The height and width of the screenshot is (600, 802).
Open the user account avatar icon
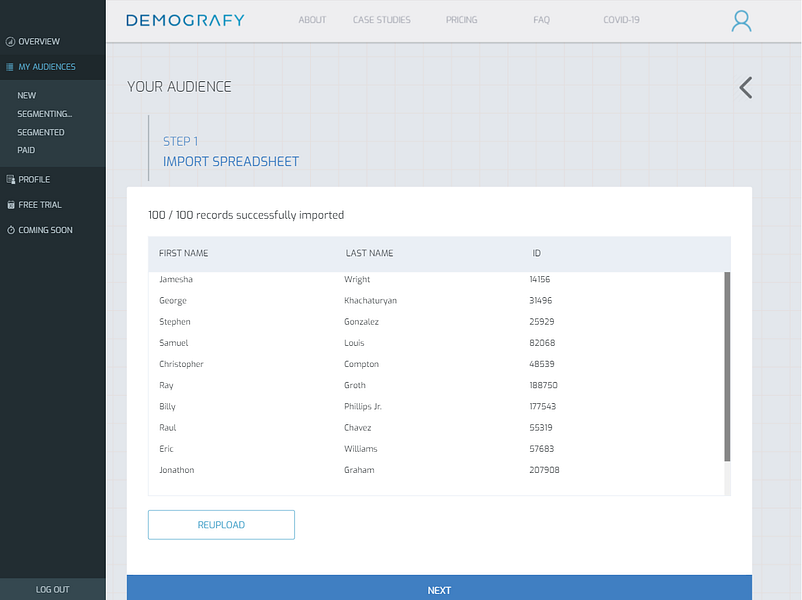click(741, 21)
